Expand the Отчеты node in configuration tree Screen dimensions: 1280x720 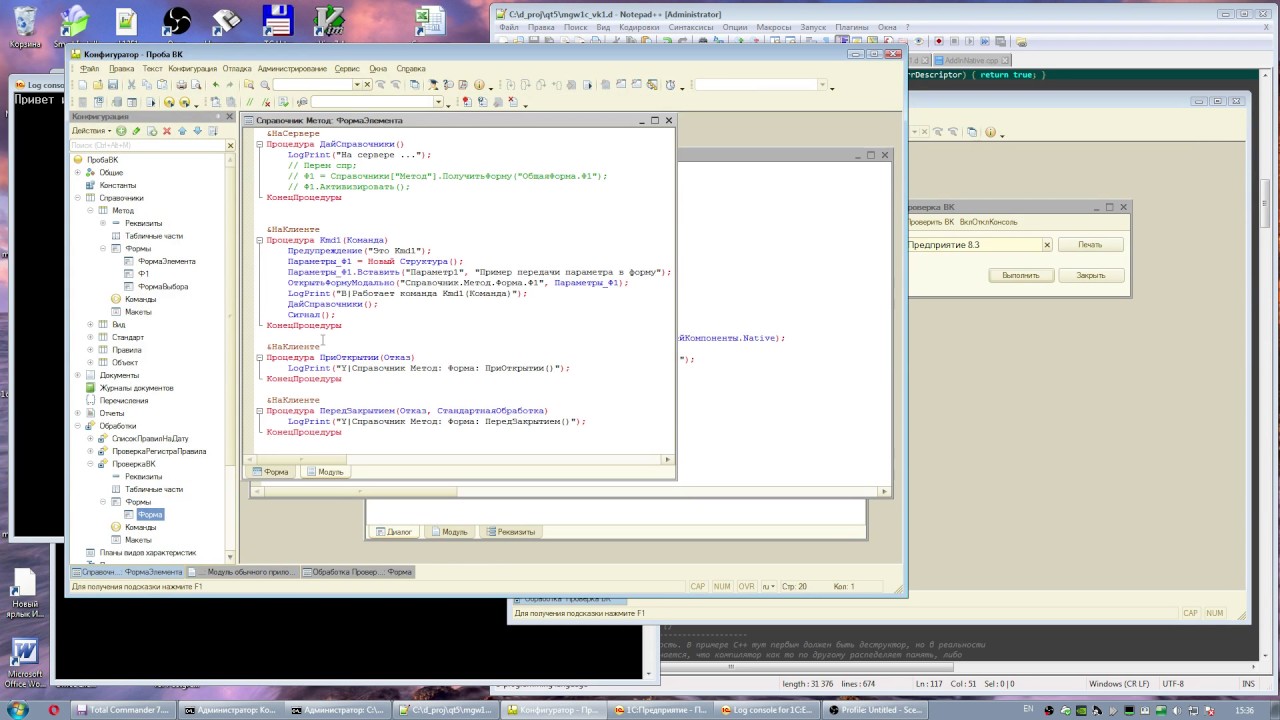click(78, 413)
